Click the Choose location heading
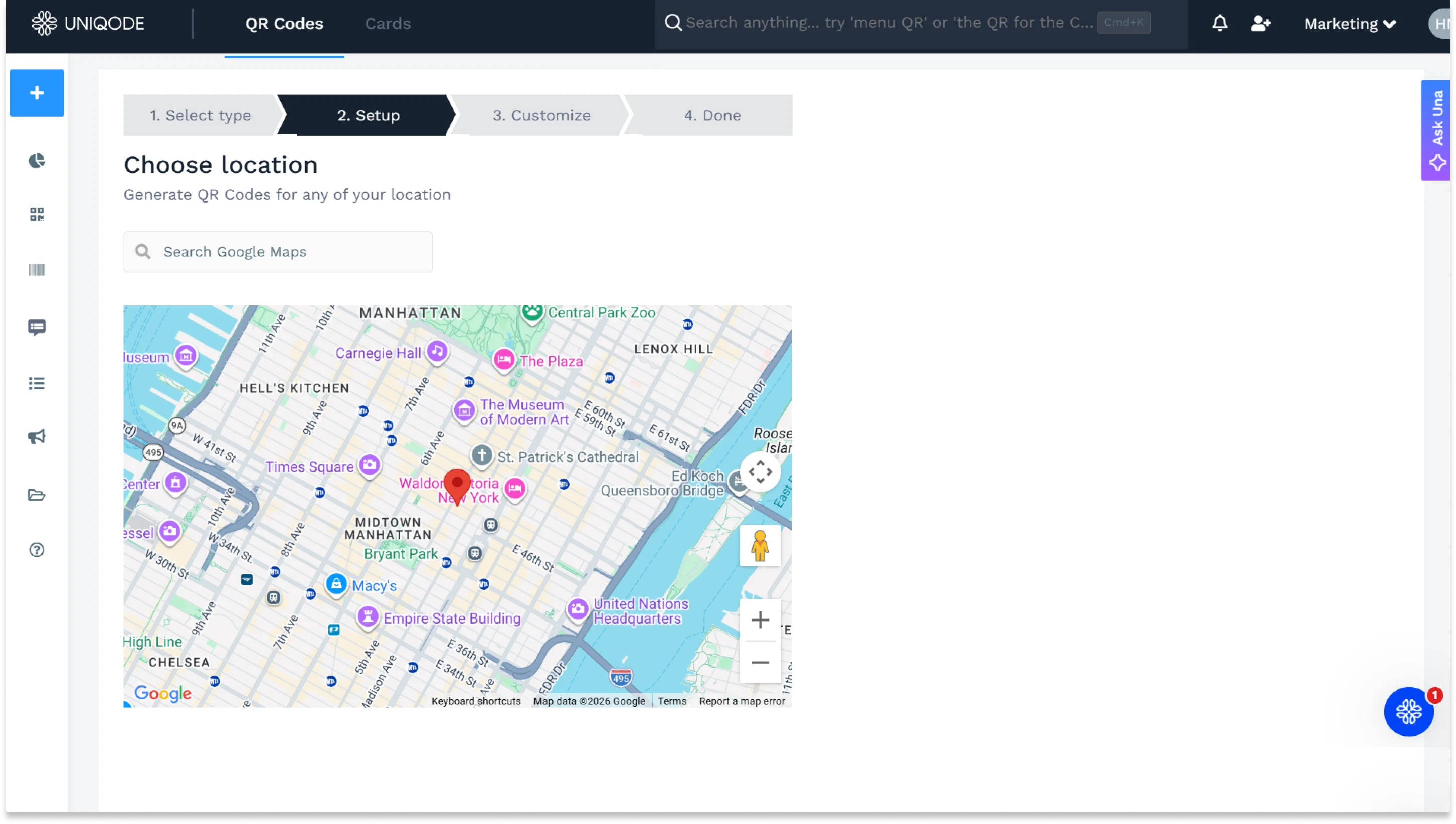 pos(221,165)
